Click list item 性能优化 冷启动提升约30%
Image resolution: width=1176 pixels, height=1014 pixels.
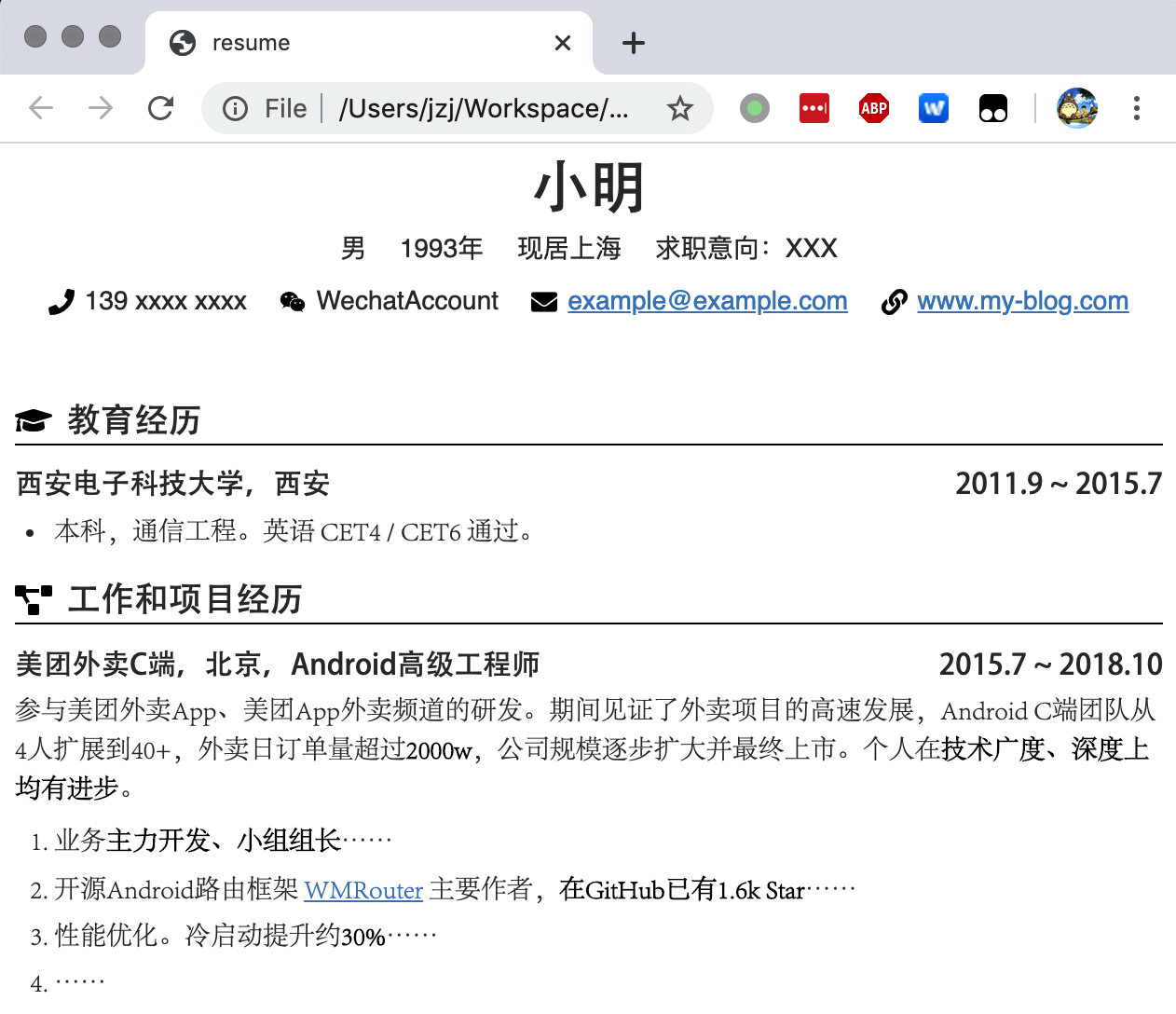[x=245, y=936]
